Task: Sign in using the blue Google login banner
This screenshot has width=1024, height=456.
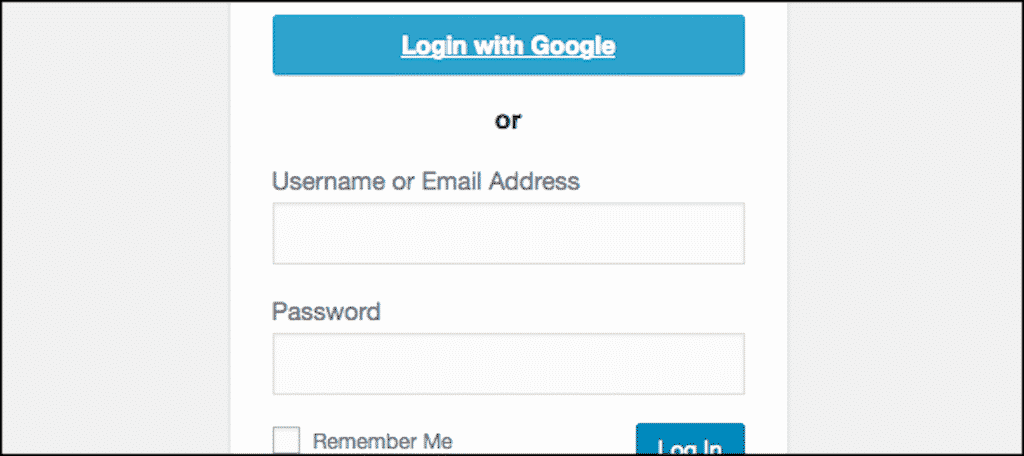Action: (508, 45)
